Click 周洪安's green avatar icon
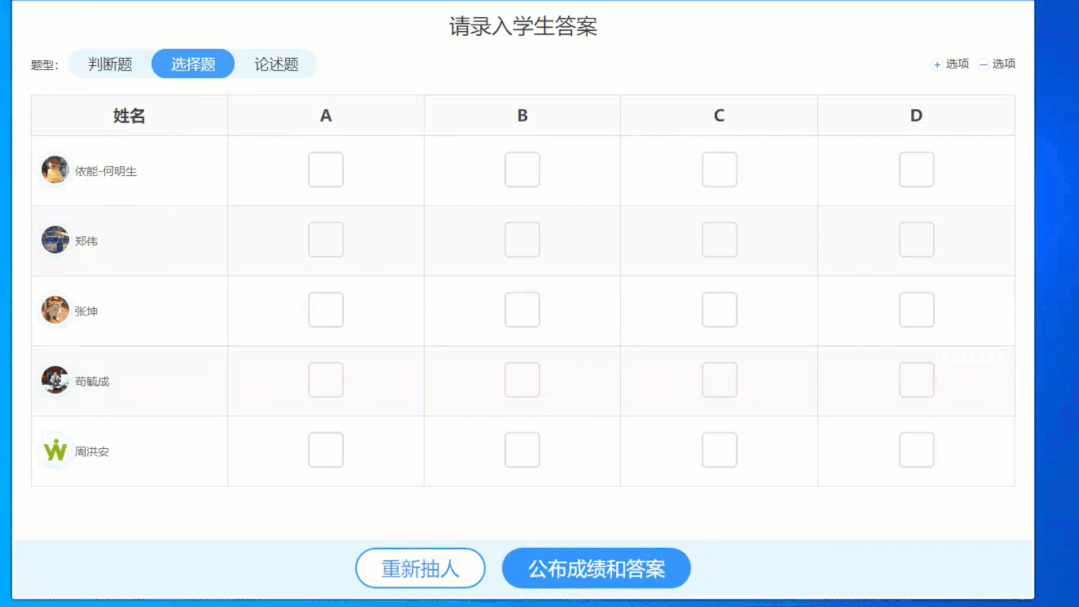 tap(55, 450)
